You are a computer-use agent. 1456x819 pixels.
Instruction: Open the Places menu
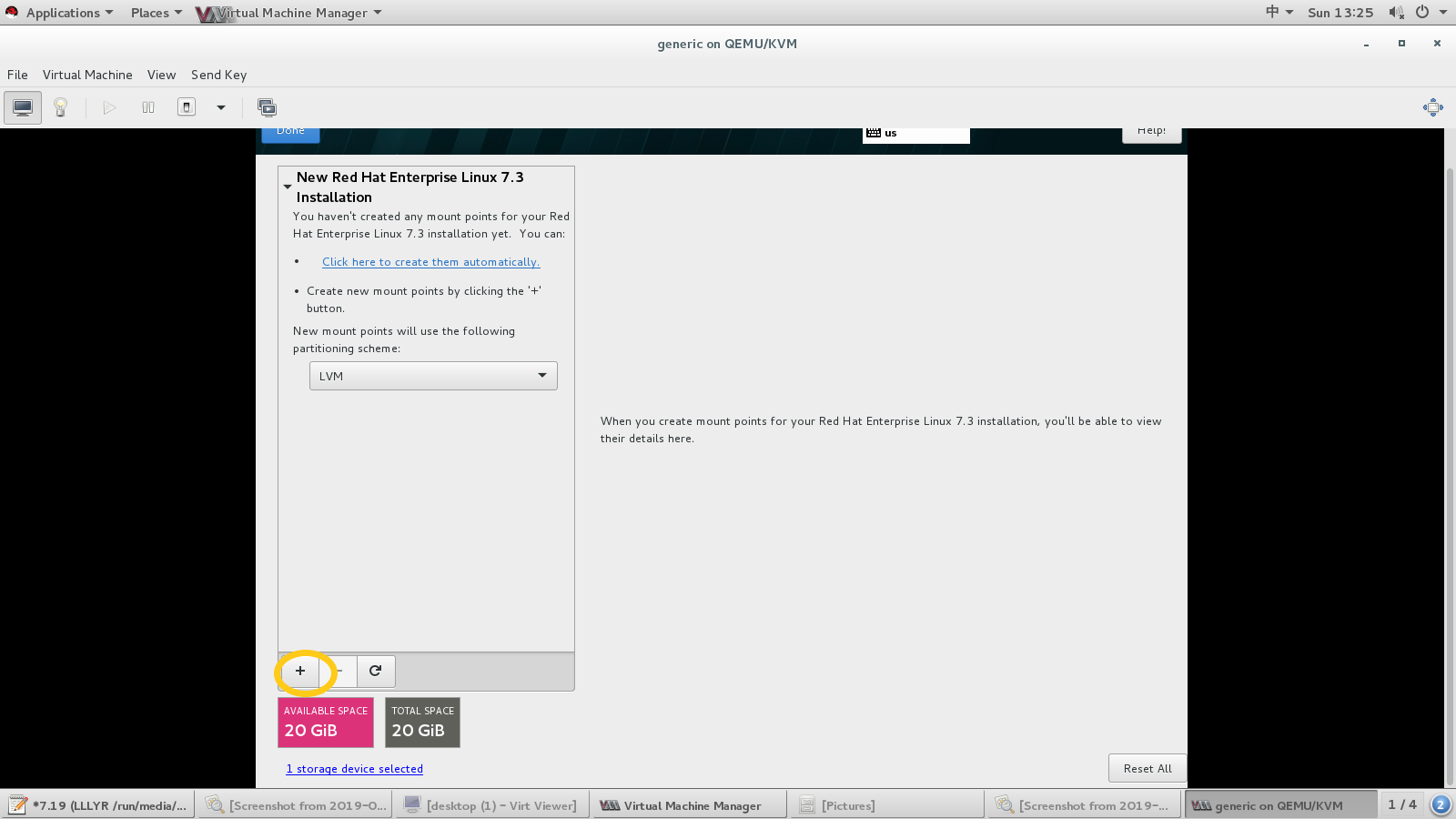click(x=156, y=13)
